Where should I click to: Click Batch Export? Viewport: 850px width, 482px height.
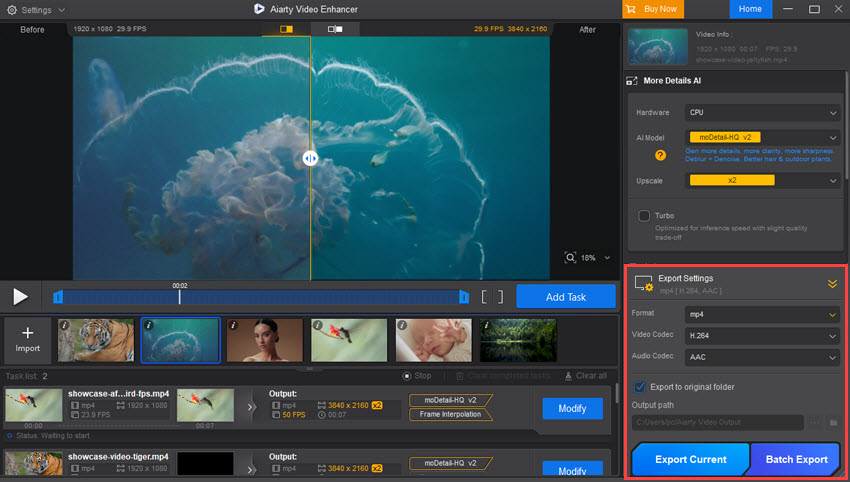click(x=796, y=459)
